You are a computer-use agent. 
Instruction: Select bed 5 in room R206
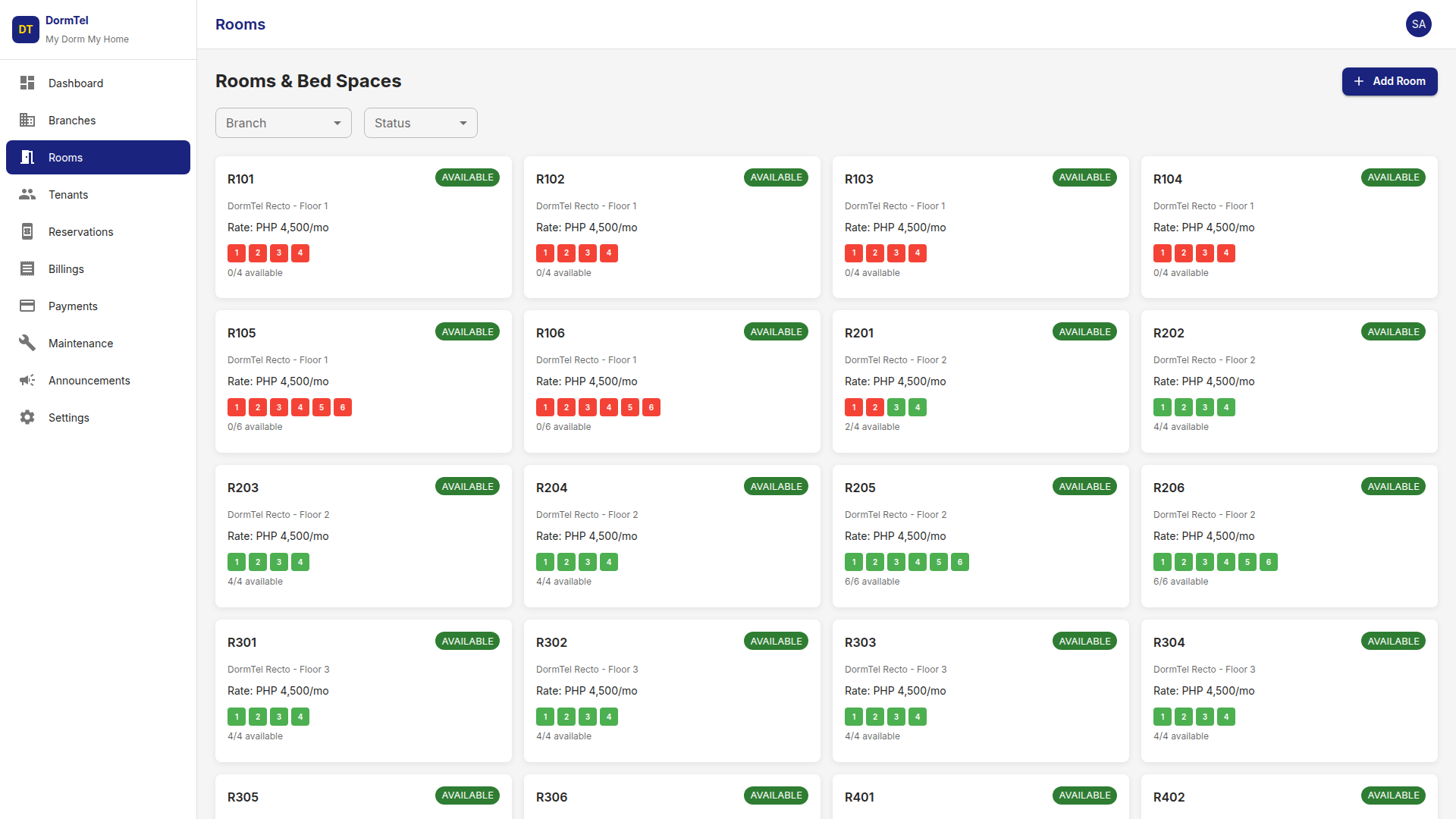click(x=1247, y=562)
